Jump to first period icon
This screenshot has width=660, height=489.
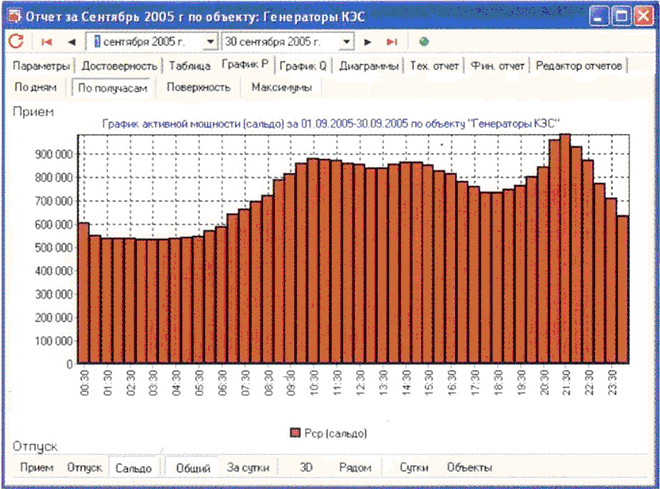point(47,42)
